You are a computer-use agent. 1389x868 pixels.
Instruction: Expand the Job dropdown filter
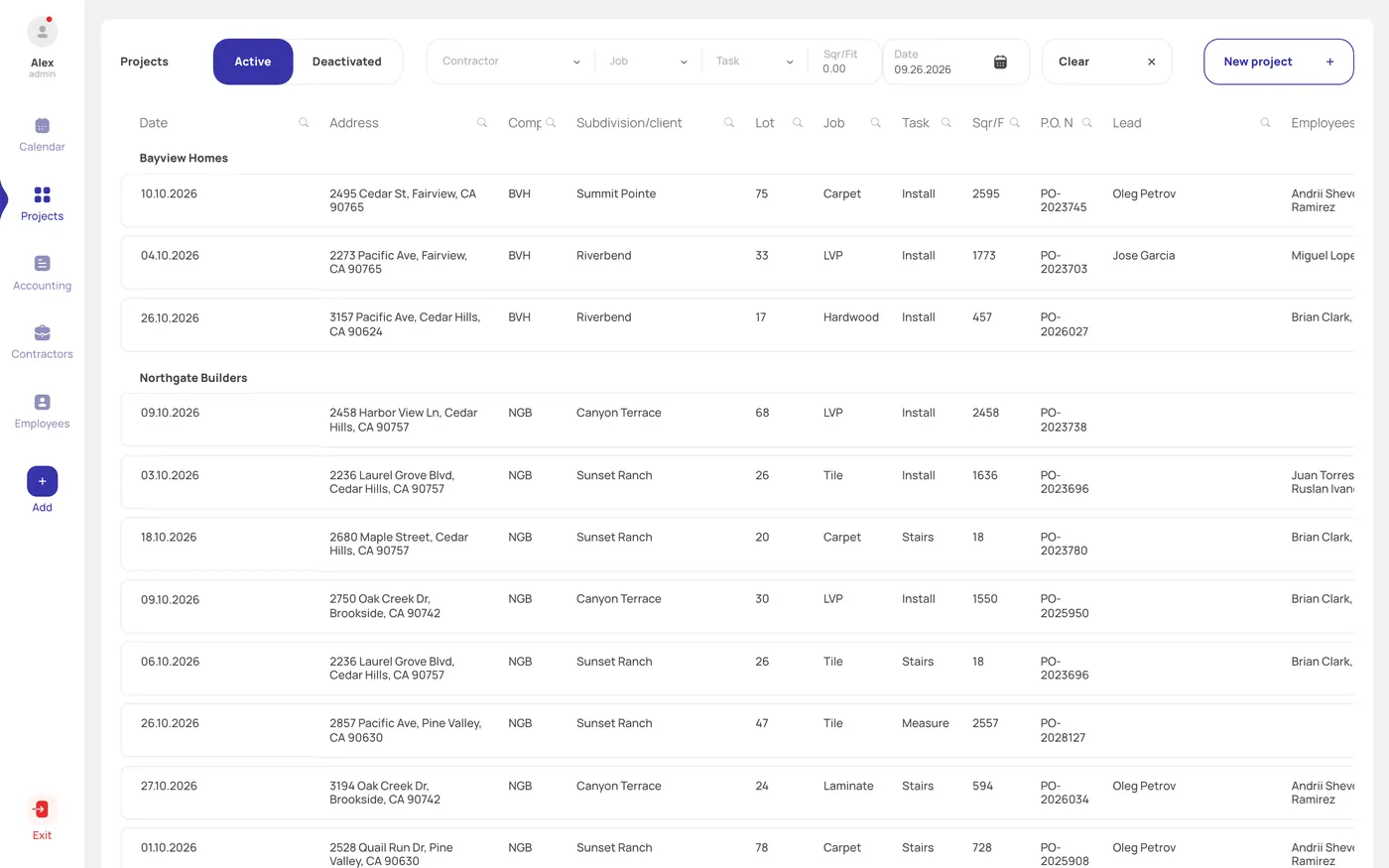648,62
